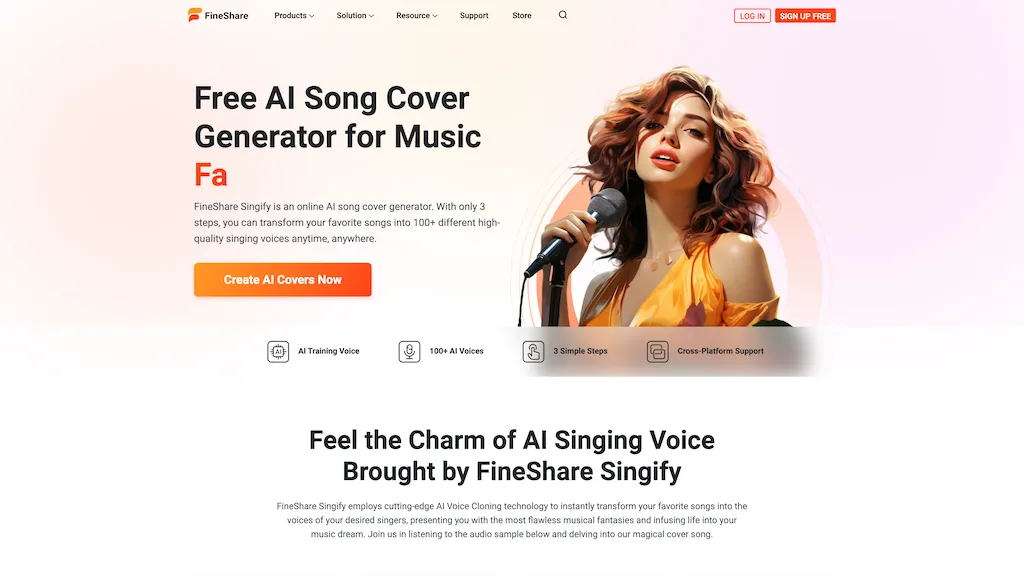The width and height of the screenshot is (1024, 576).
Task: Open the Support menu item
Action: coord(474,16)
